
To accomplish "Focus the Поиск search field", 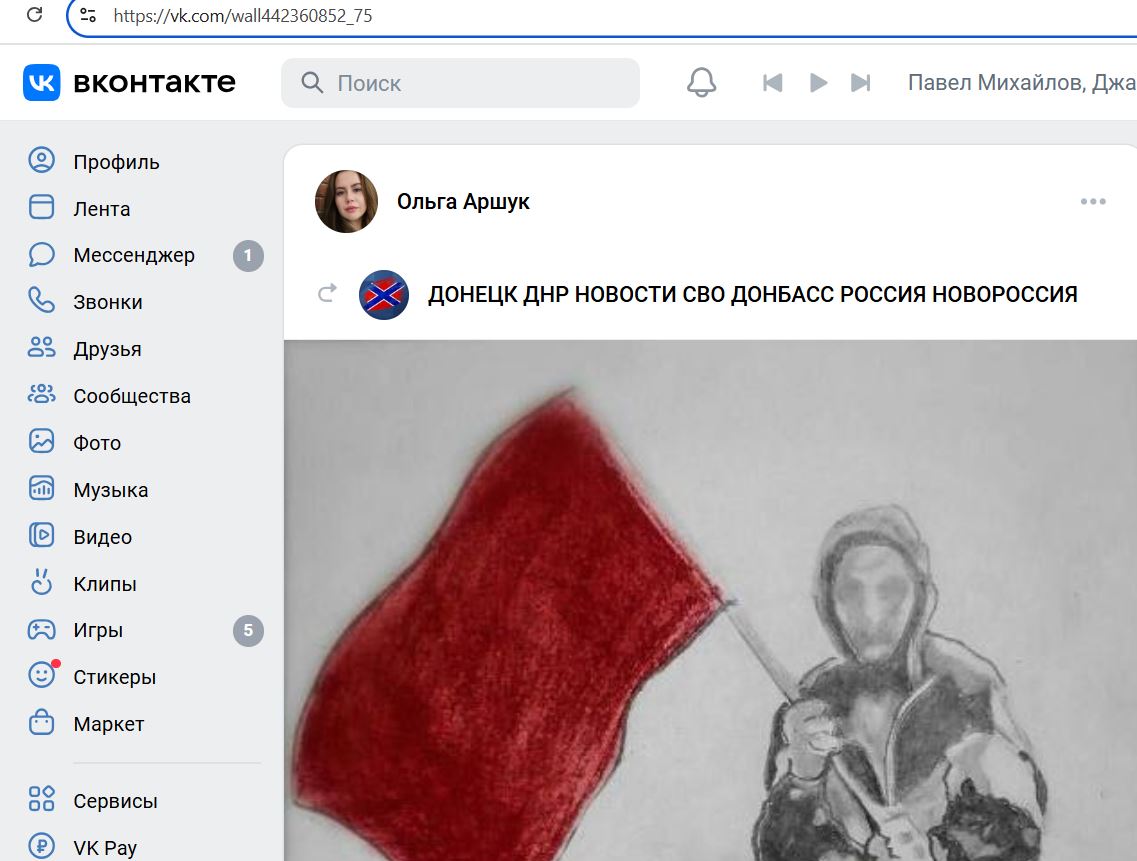I will 460,83.
